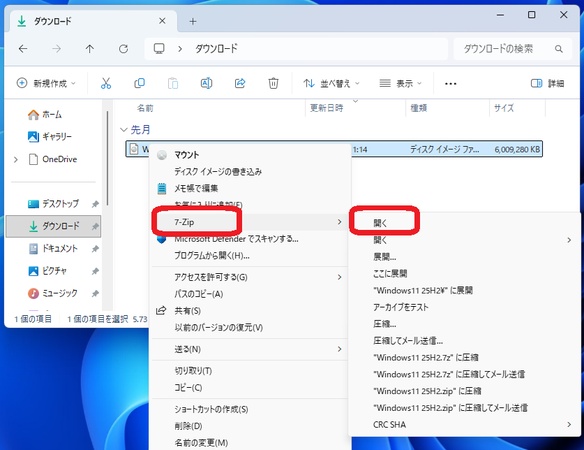Add a new tab with plus button
The width and height of the screenshot is (584, 450).
pyautogui.click(x=193, y=22)
